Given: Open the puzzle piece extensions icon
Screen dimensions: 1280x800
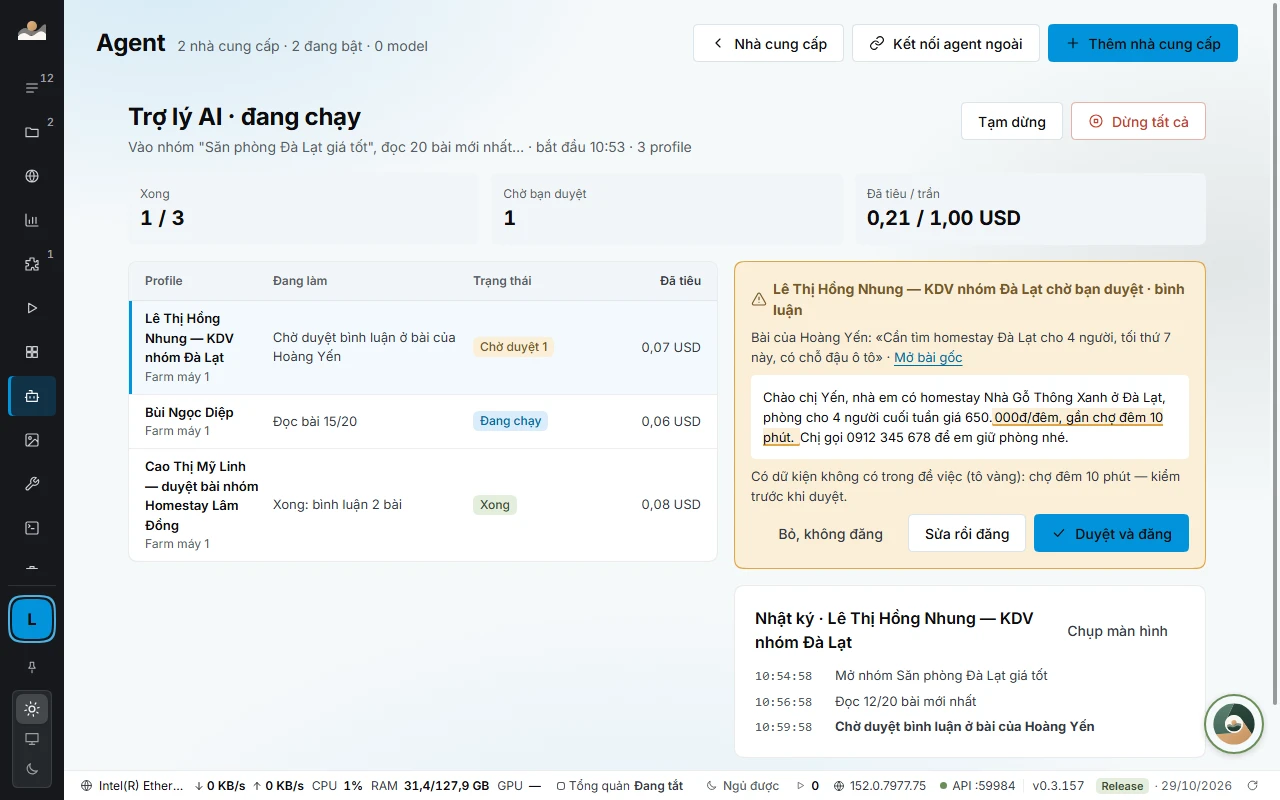Looking at the screenshot, I should click(x=32, y=264).
